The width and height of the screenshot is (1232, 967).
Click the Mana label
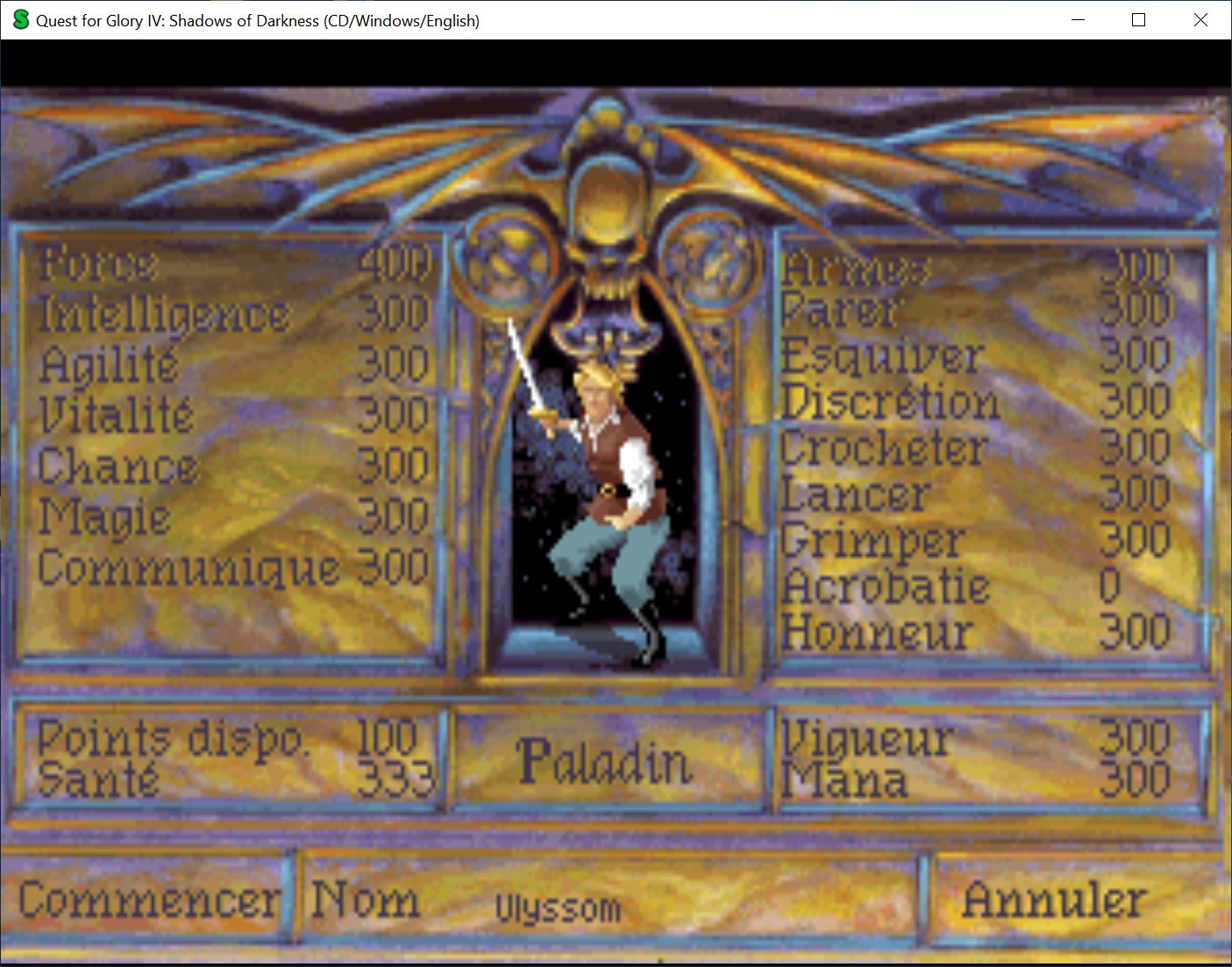(x=844, y=780)
